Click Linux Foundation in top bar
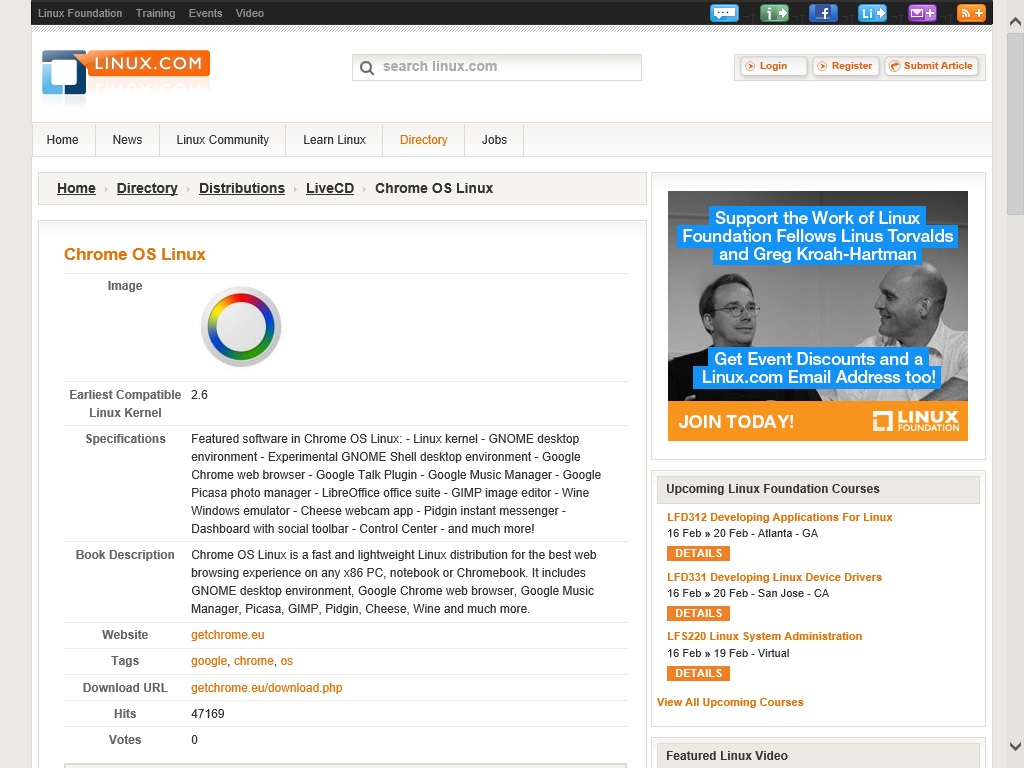Screen dimensions: 1024x768 point(80,13)
